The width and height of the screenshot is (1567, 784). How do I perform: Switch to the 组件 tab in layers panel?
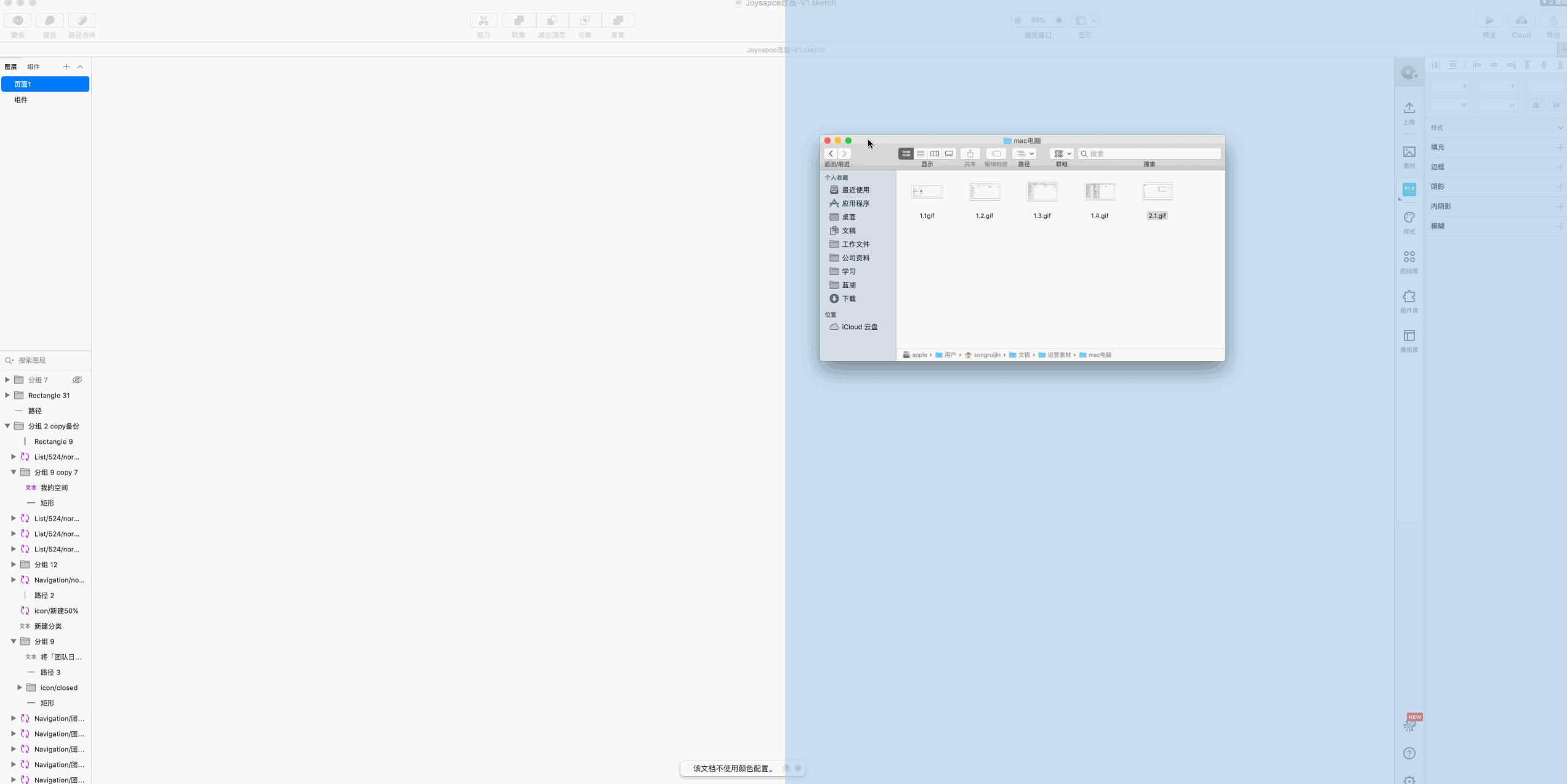[x=33, y=66]
